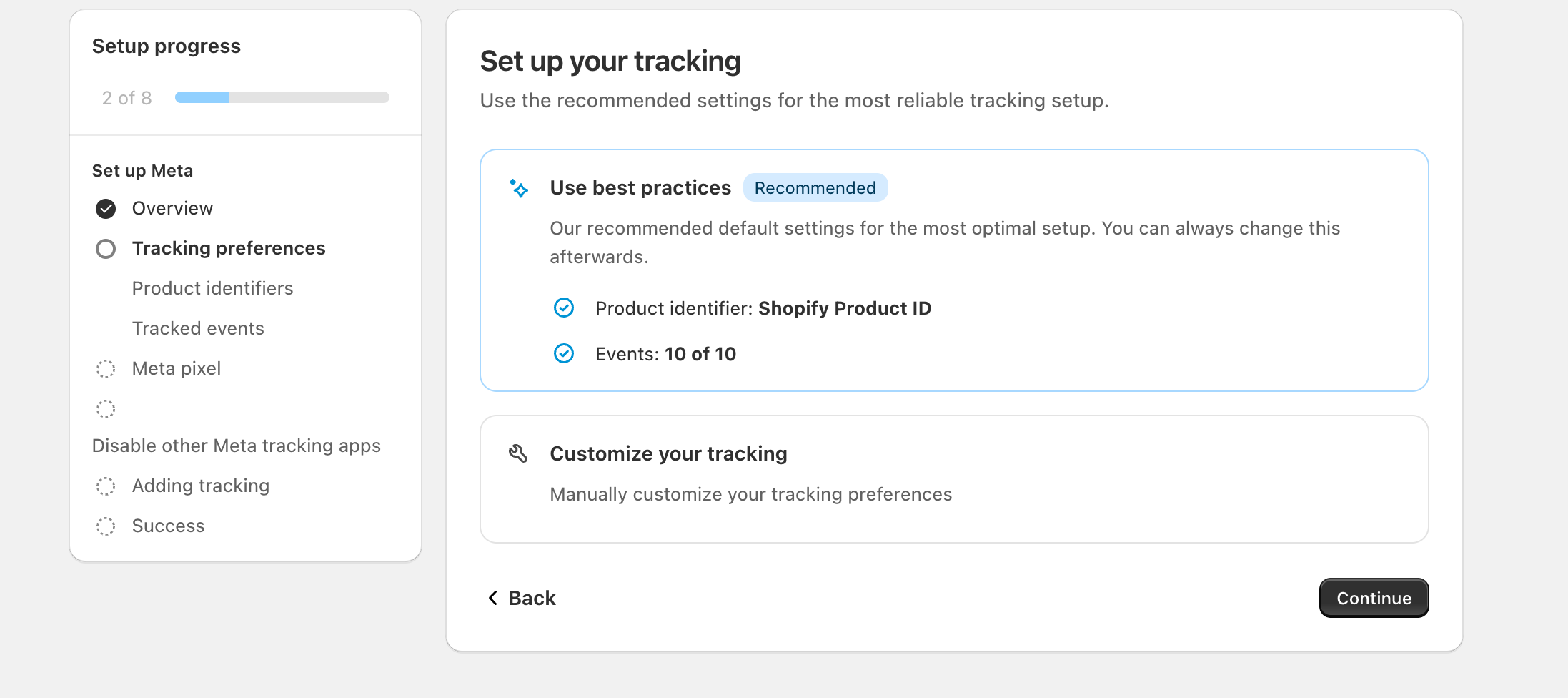This screenshot has height=698, width=1568.
Task: Select the Customize your tracking option
Action: tap(953, 478)
